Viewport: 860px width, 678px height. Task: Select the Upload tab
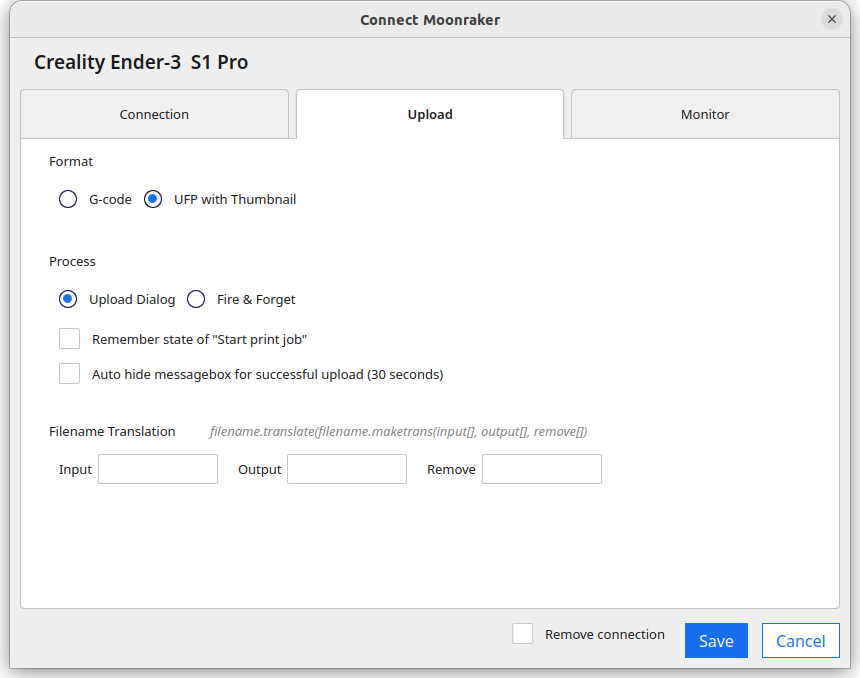pos(430,114)
